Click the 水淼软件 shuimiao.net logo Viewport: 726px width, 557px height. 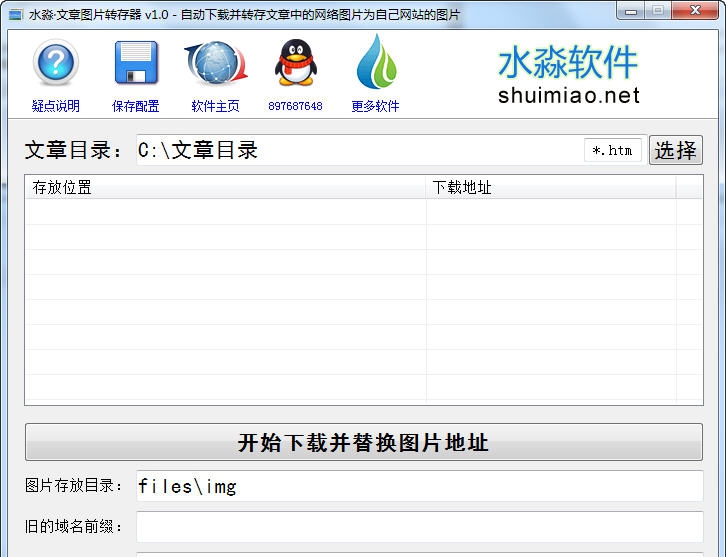pyautogui.click(x=569, y=74)
